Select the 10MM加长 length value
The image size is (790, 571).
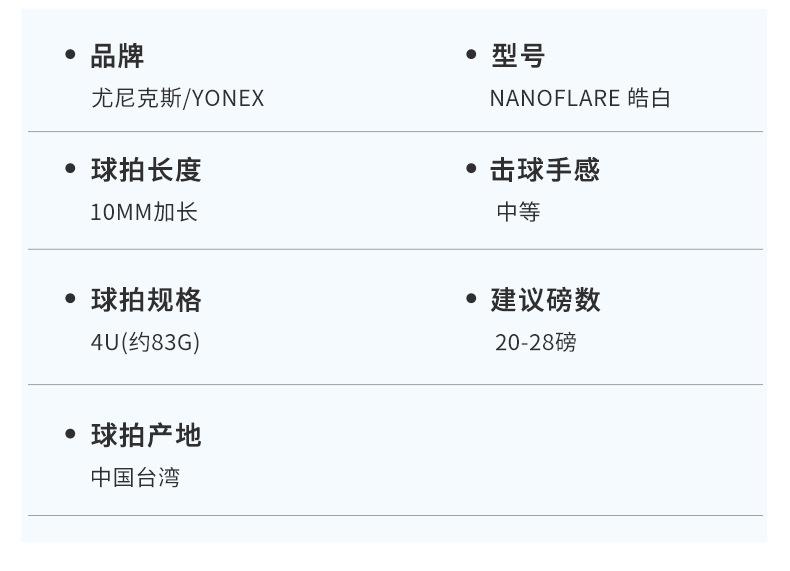[144, 212]
